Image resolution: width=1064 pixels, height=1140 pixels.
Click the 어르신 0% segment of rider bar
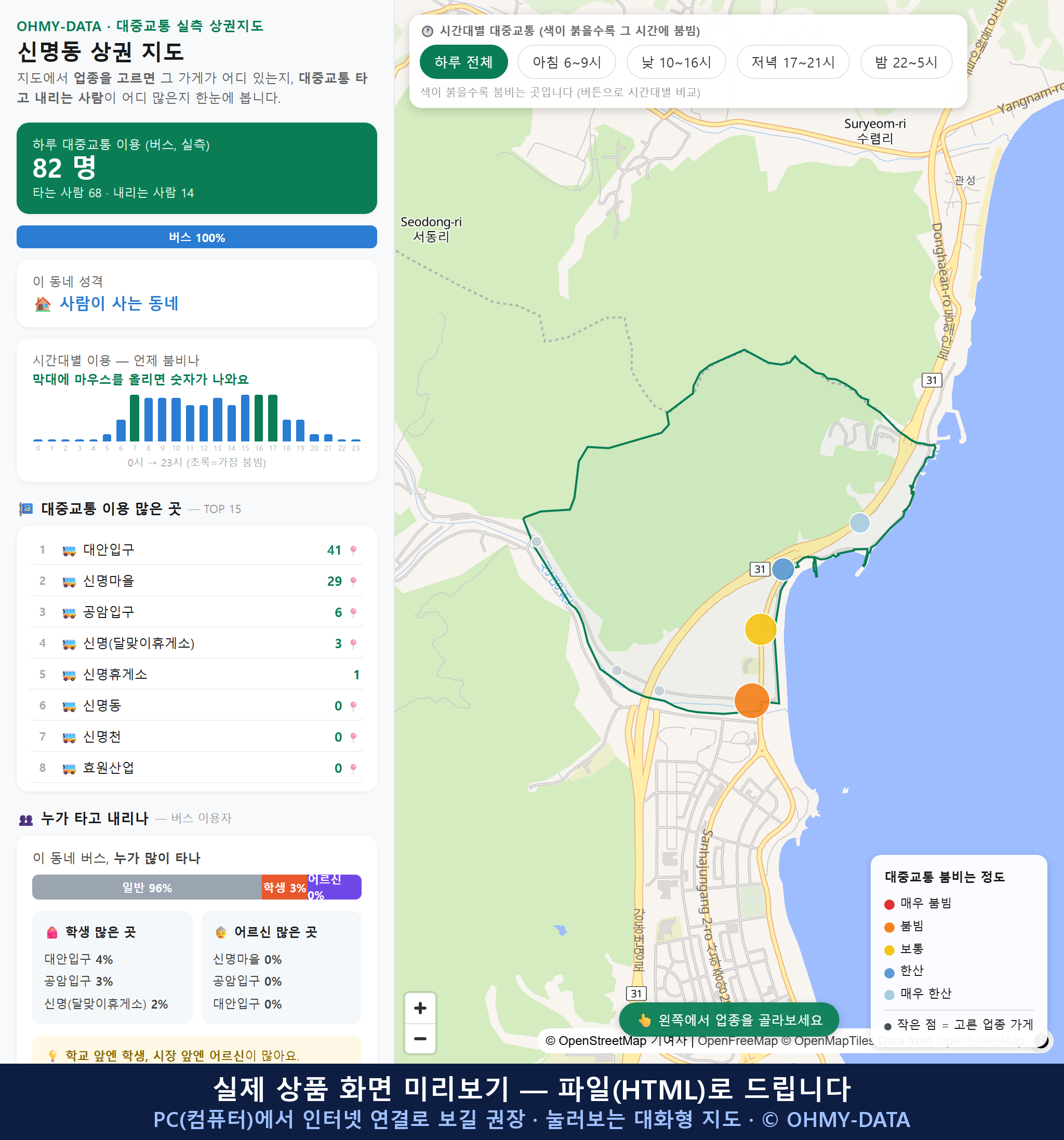(x=335, y=887)
